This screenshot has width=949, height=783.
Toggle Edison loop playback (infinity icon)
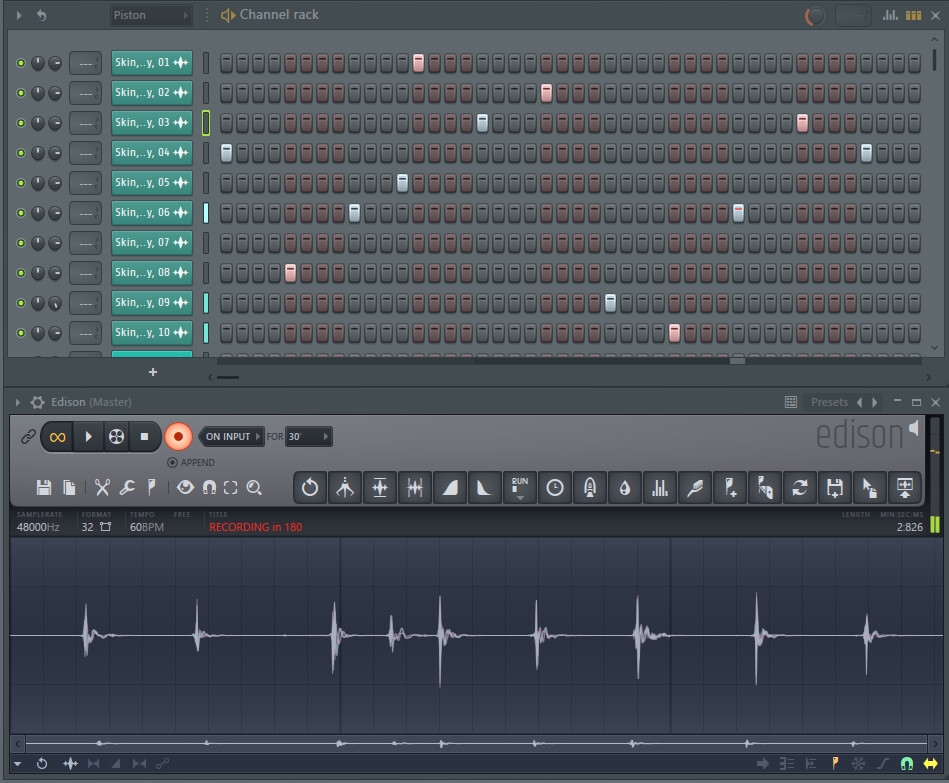58,437
